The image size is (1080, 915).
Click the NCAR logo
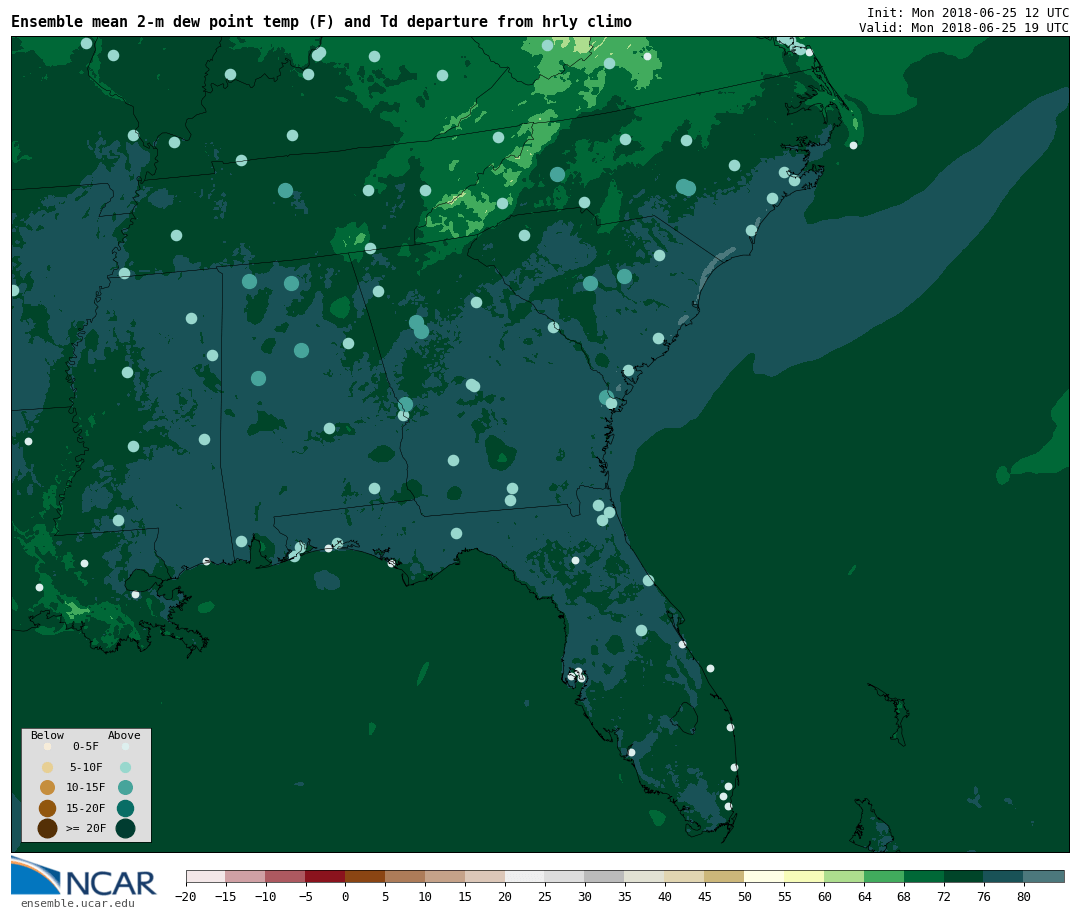pos(83,876)
